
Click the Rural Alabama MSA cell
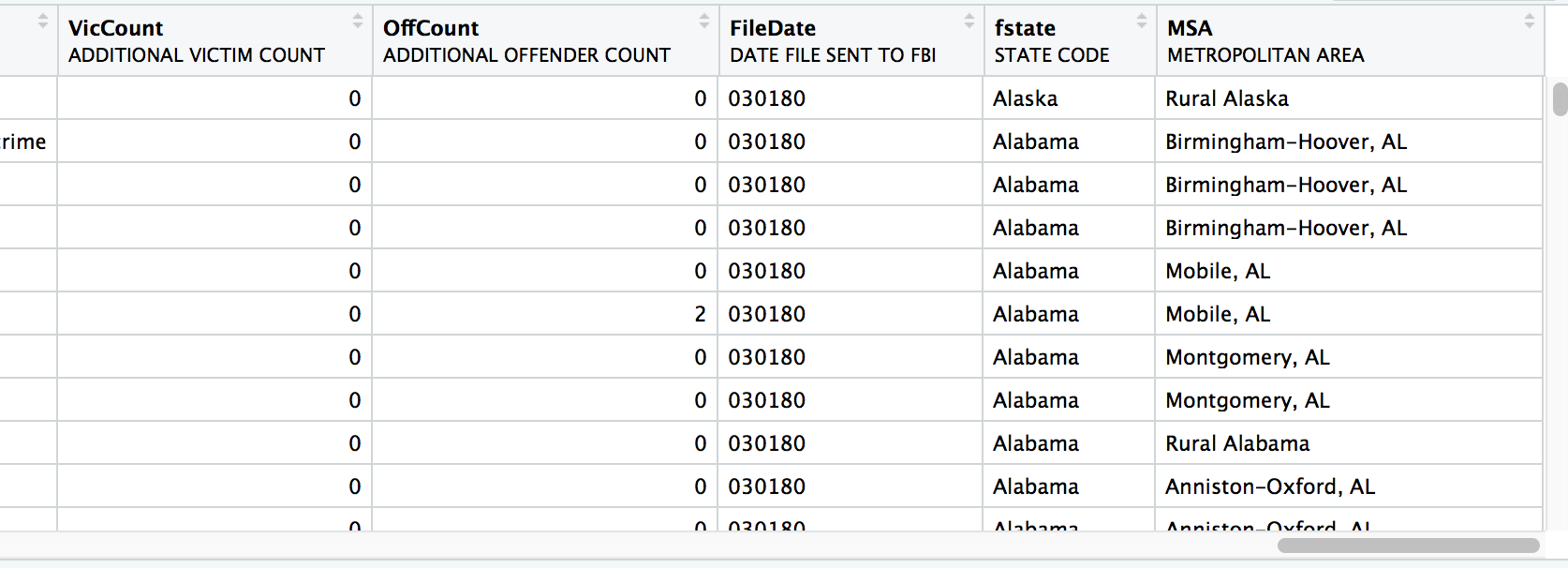(x=1237, y=443)
